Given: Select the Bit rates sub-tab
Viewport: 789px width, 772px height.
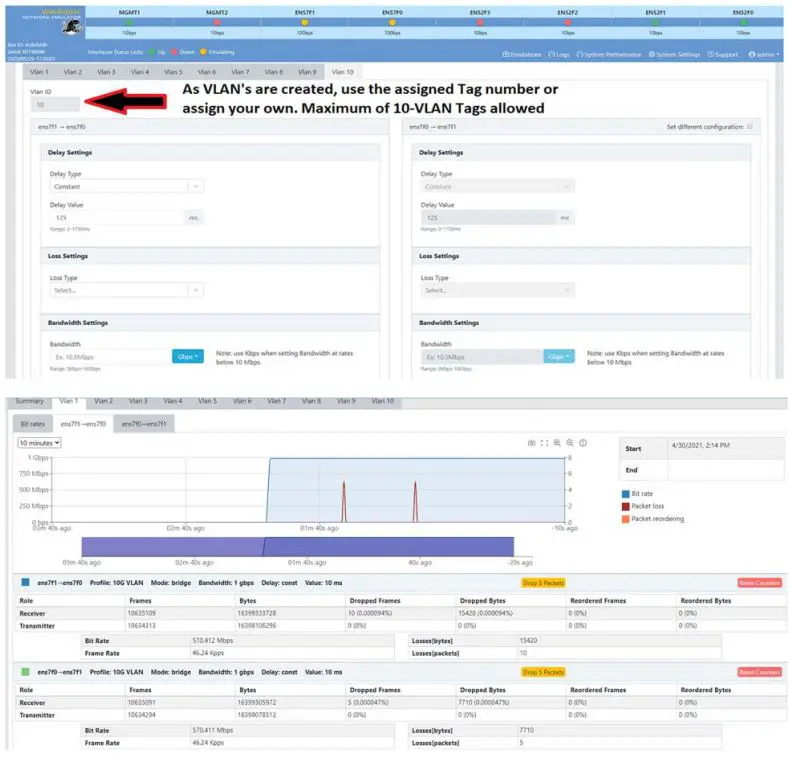Looking at the screenshot, I should pos(33,424).
